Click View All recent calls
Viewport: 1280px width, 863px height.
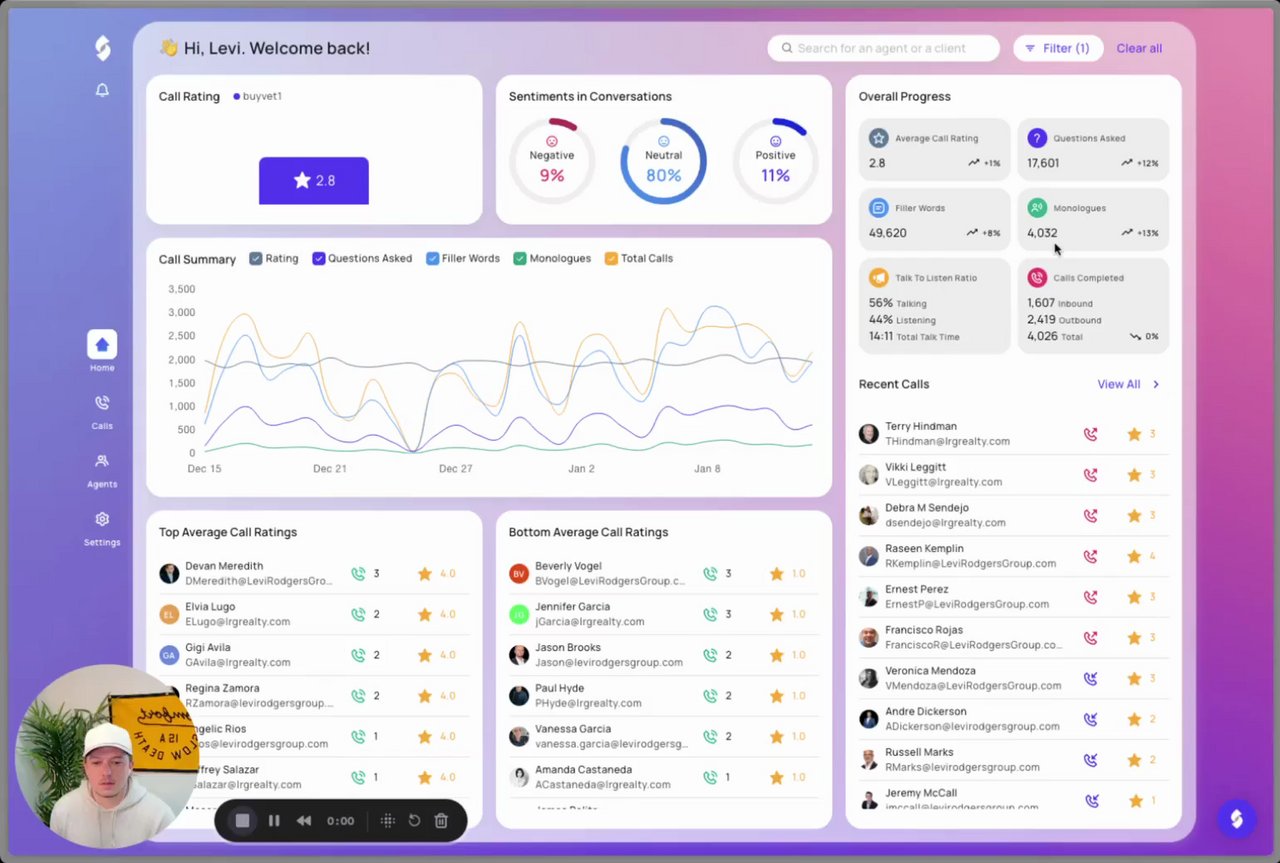click(x=1119, y=384)
